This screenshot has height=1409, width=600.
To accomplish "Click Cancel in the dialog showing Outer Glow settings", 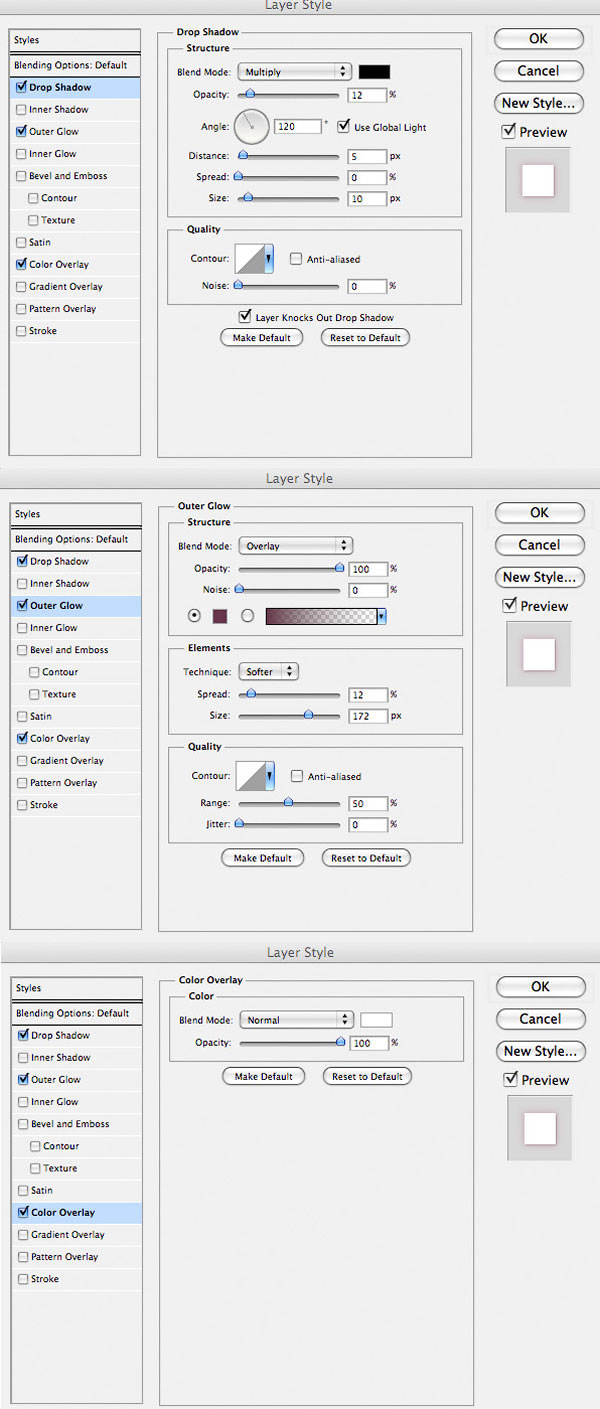I will [539, 545].
